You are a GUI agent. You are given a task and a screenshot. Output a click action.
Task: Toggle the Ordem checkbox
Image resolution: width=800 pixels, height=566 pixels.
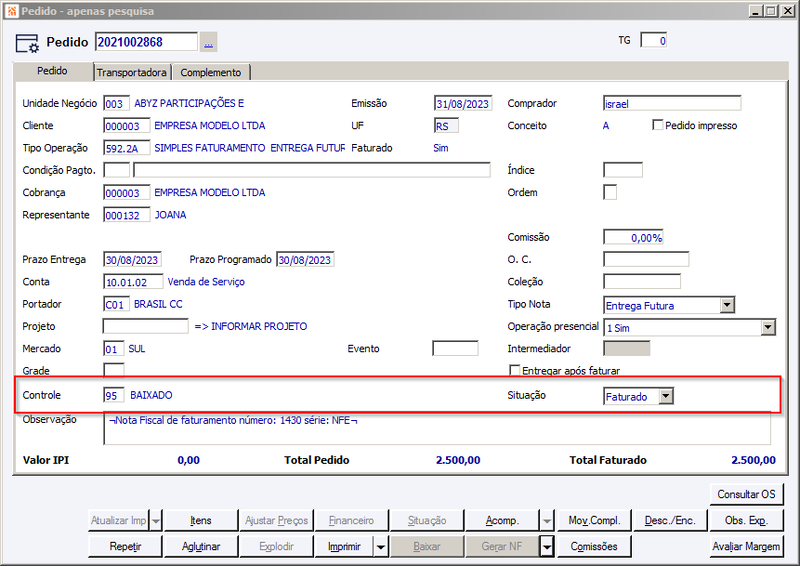610,192
